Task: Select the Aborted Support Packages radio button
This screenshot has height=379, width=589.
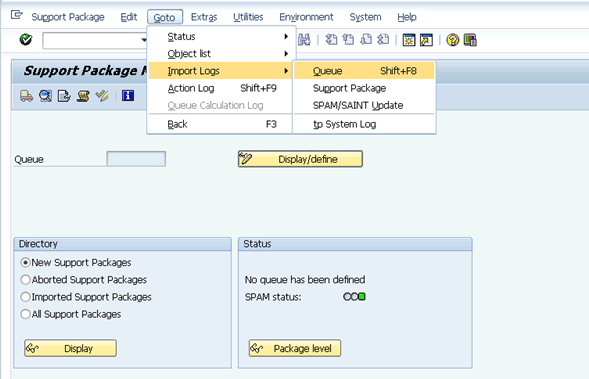Action: (25, 279)
